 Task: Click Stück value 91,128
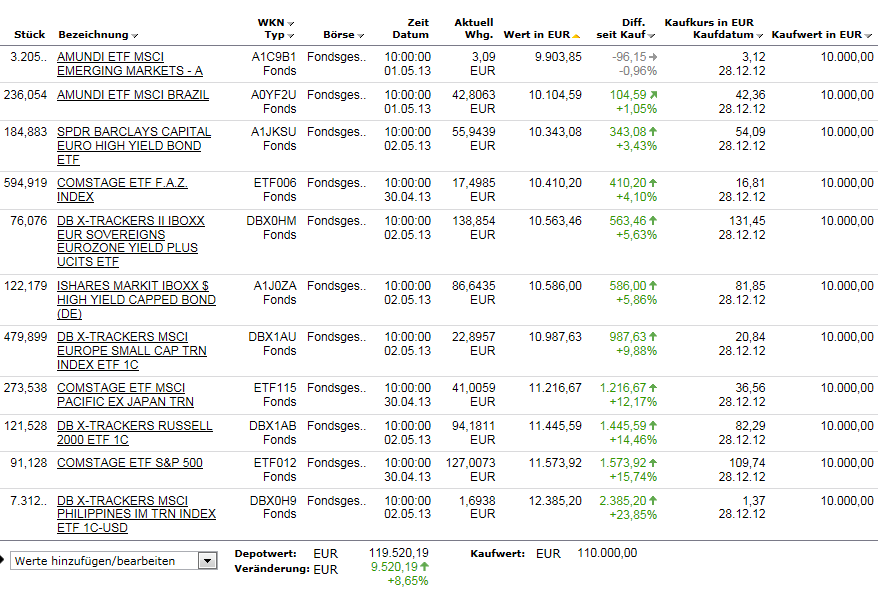tap(29, 463)
